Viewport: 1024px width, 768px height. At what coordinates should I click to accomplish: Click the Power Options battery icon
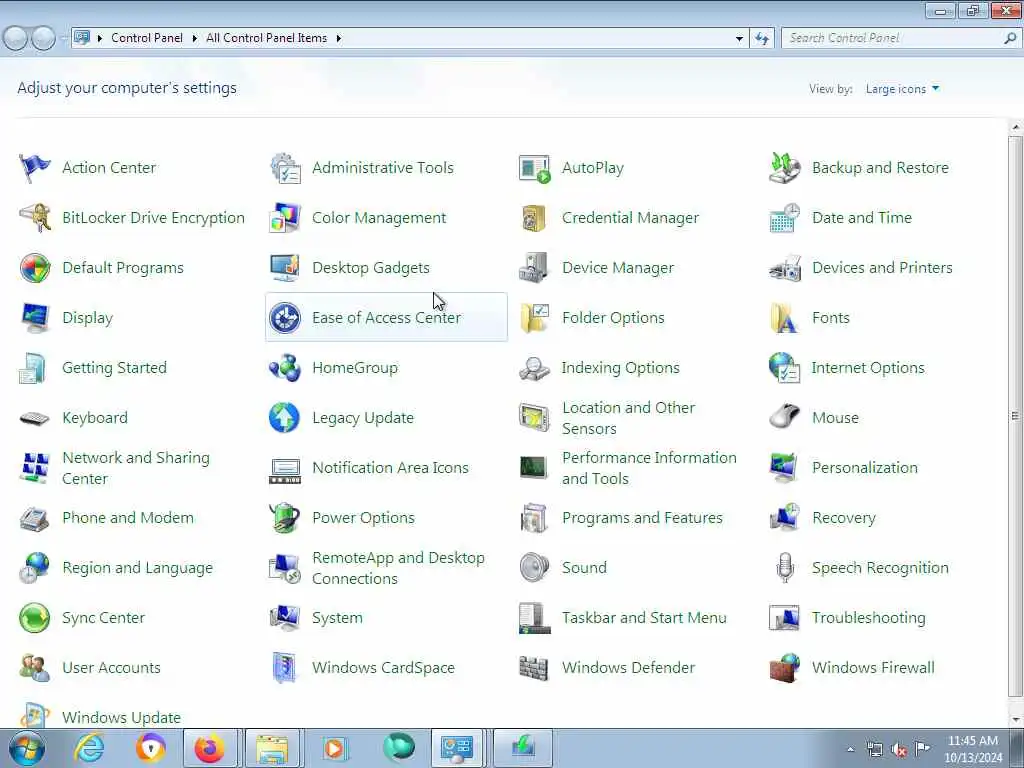(x=285, y=518)
